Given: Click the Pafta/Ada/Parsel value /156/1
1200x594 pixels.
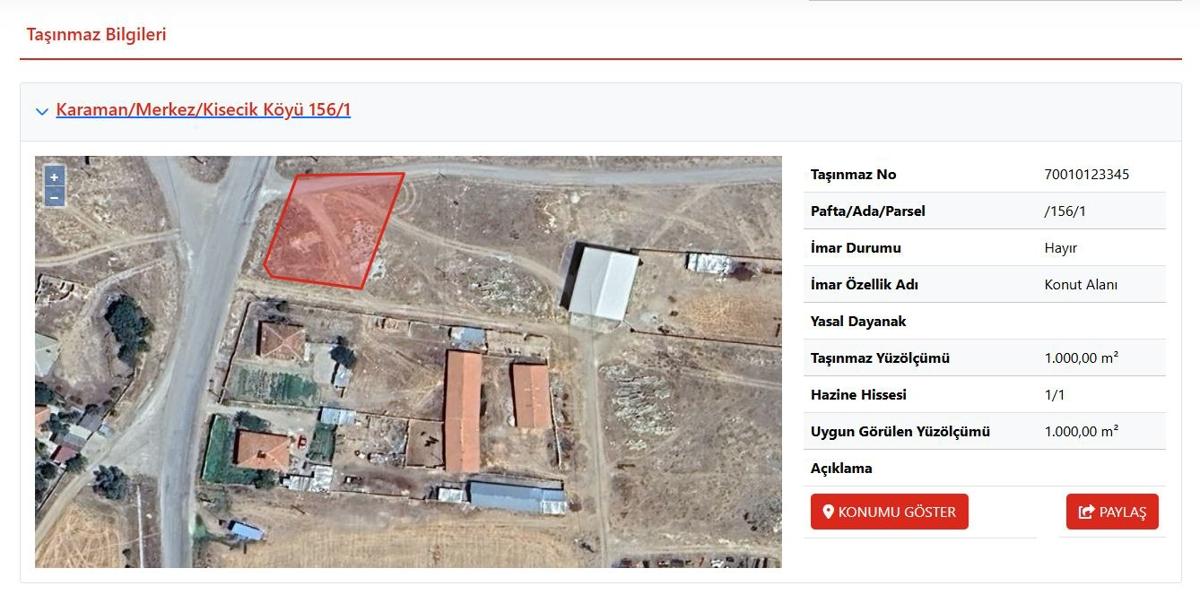Looking at the screenshot, I should point(1065,211).
